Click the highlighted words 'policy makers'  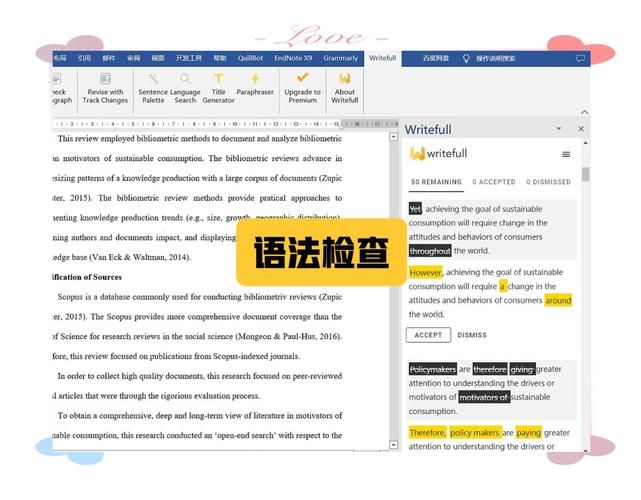475,433
